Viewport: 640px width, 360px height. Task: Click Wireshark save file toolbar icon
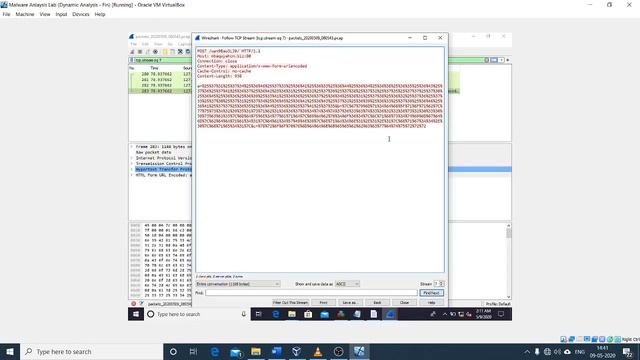point(172,52)
